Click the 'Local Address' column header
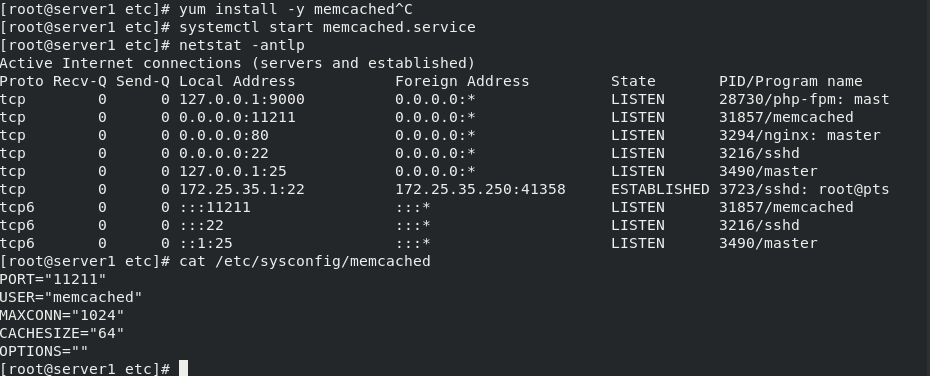 point(237,81)
